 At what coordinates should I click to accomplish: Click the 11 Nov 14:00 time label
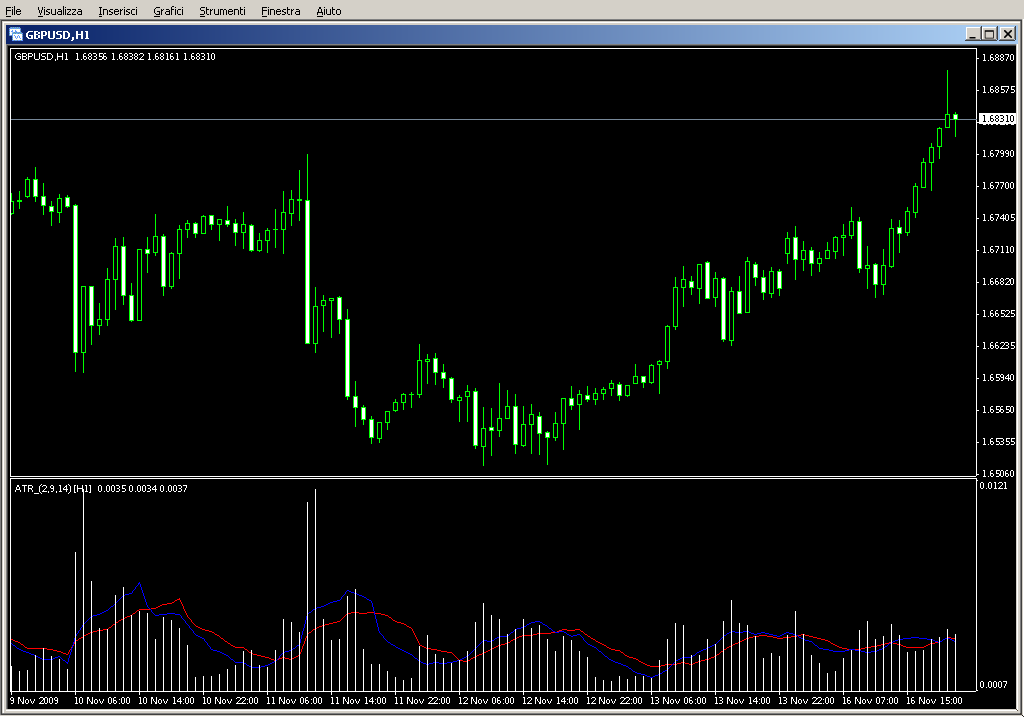click(x=358, y=701)
